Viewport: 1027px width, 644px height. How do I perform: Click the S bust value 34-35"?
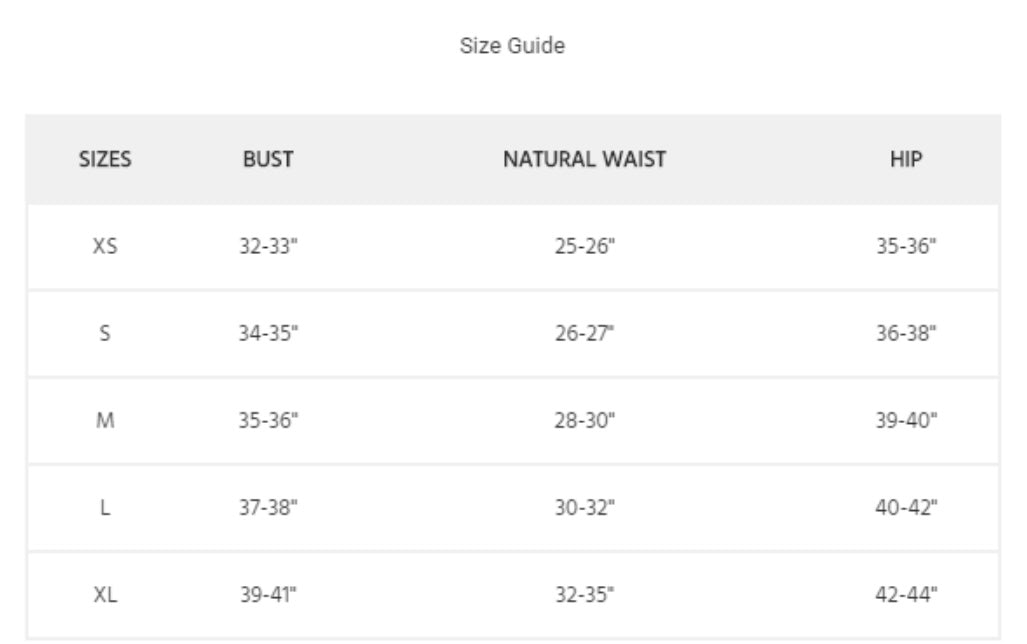(268, 334)
